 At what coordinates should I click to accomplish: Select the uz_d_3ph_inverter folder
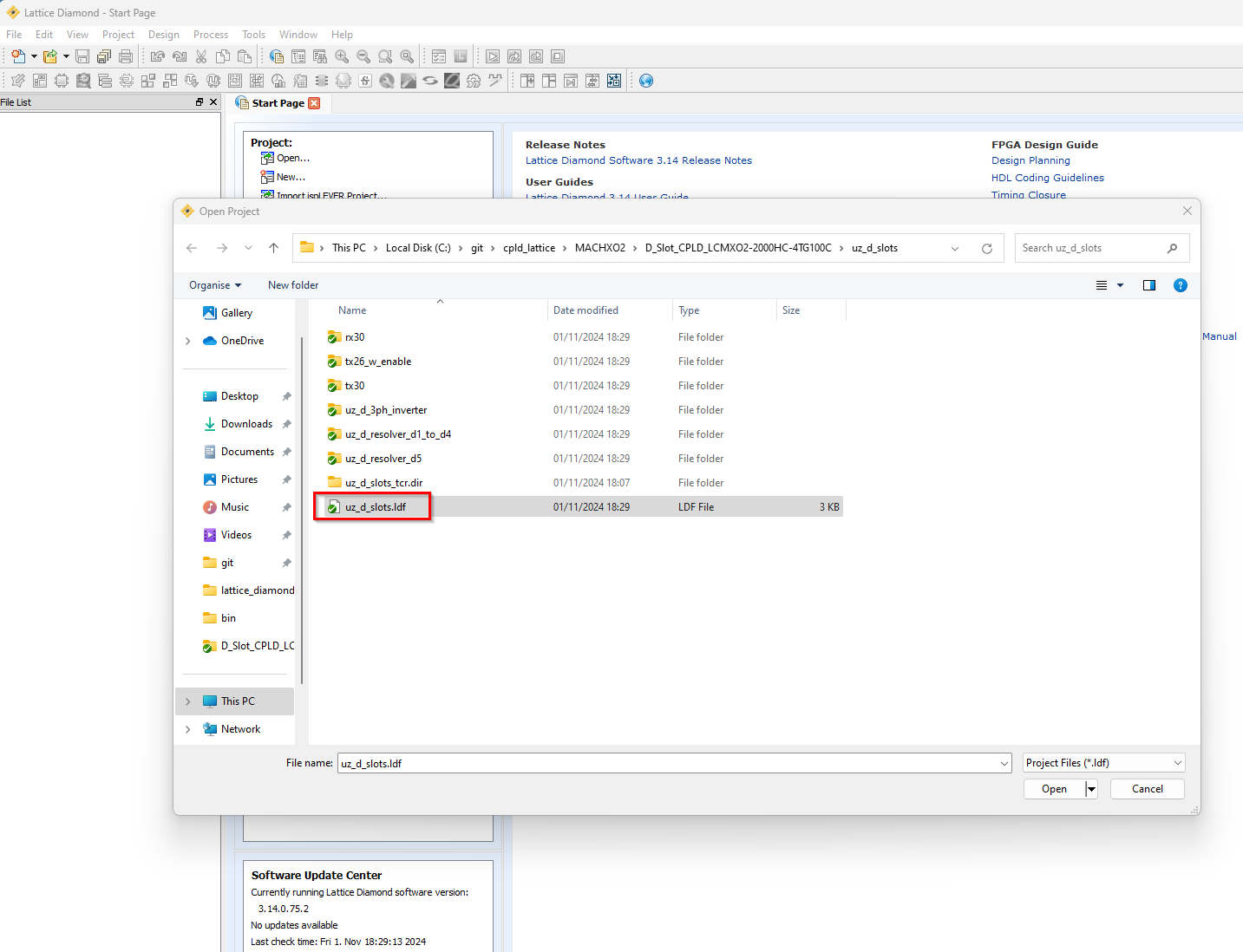tap(386, 410)
